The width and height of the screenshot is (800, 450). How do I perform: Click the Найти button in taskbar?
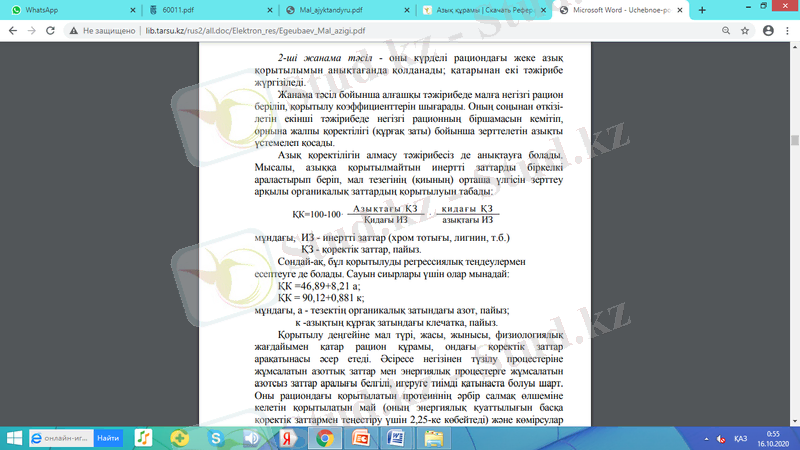click(x=108, y=438)
